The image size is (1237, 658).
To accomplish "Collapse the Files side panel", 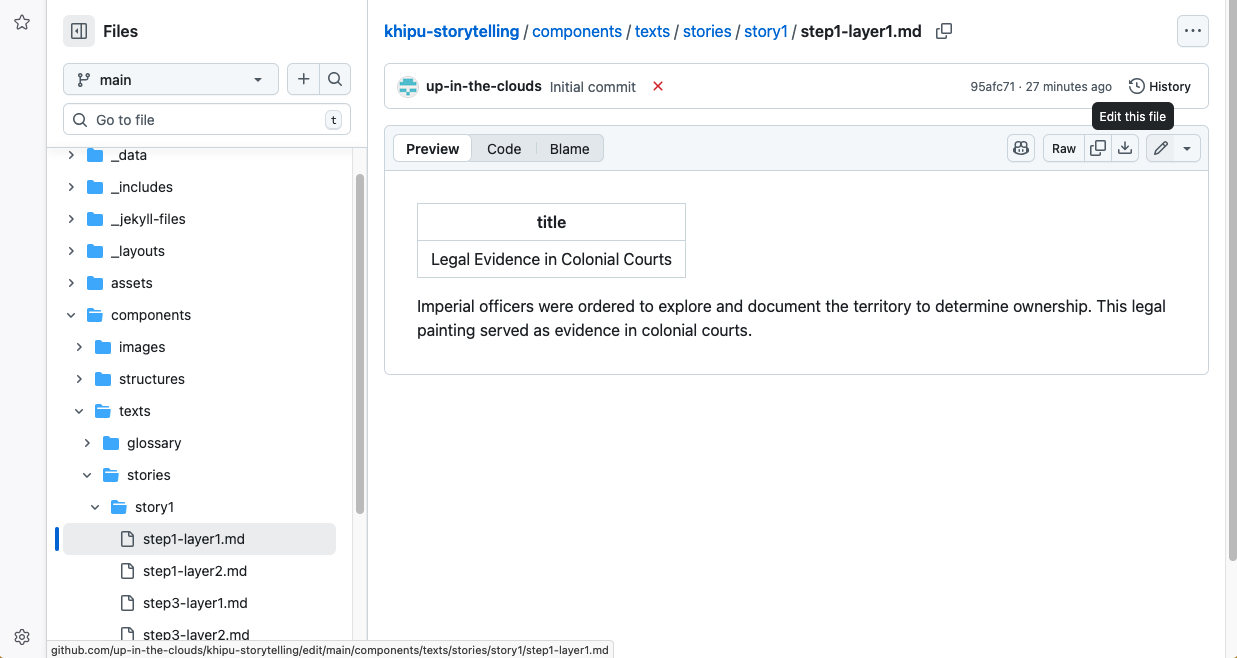I will [78, 31].
